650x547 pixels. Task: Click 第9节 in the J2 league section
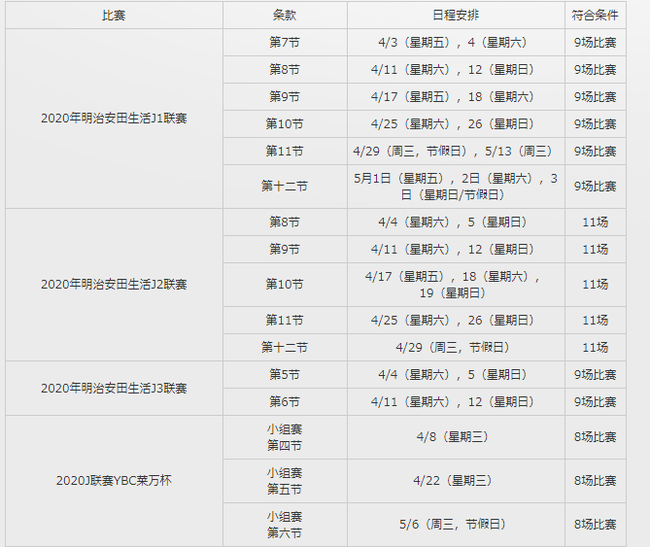[285, 249]
